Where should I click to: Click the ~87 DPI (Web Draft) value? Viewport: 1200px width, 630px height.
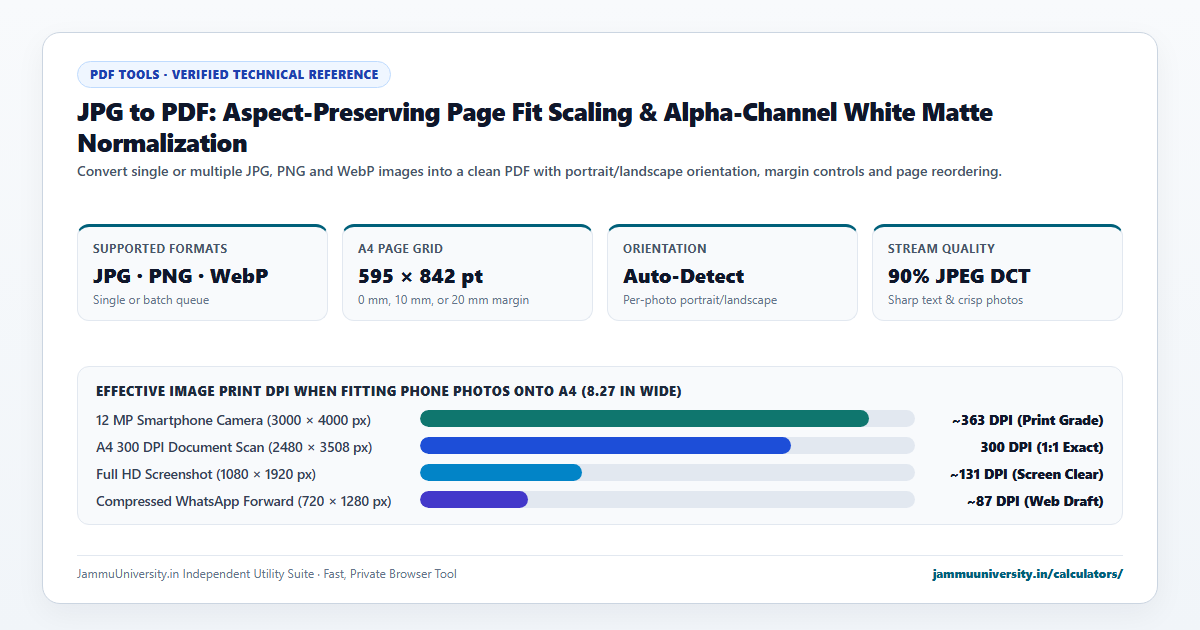coord(1035,501)
